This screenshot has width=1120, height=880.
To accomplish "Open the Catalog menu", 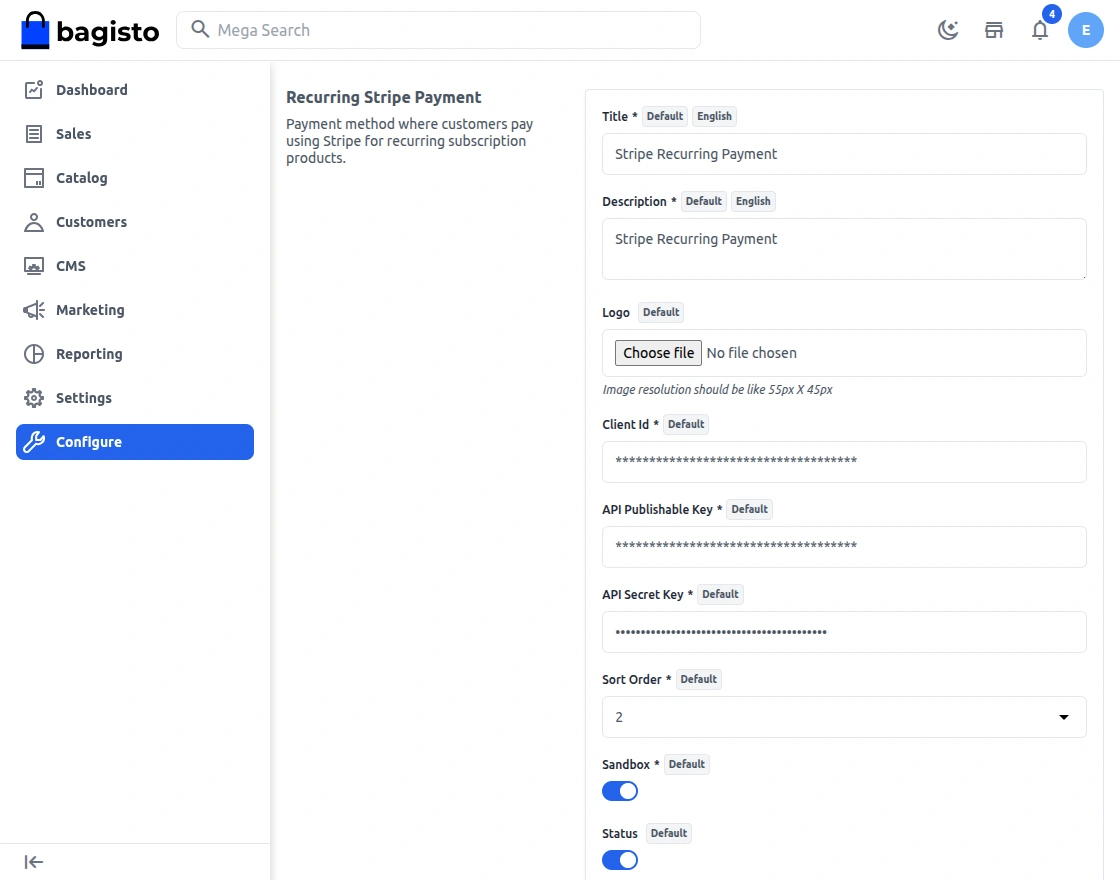I will (81, 178).
